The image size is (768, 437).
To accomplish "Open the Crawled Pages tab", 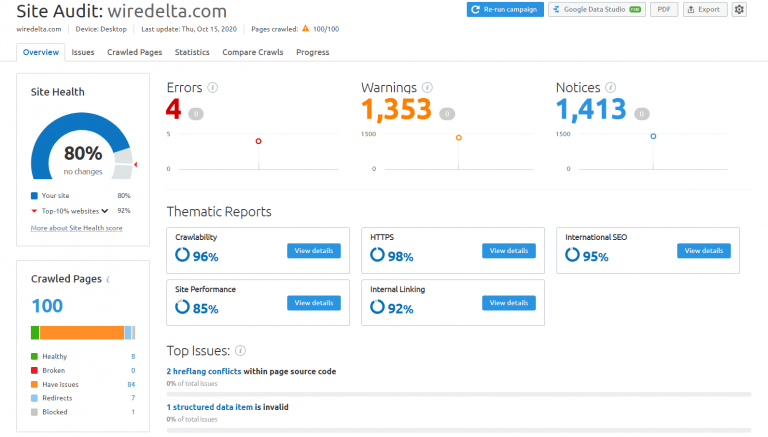I will [135, 52].
